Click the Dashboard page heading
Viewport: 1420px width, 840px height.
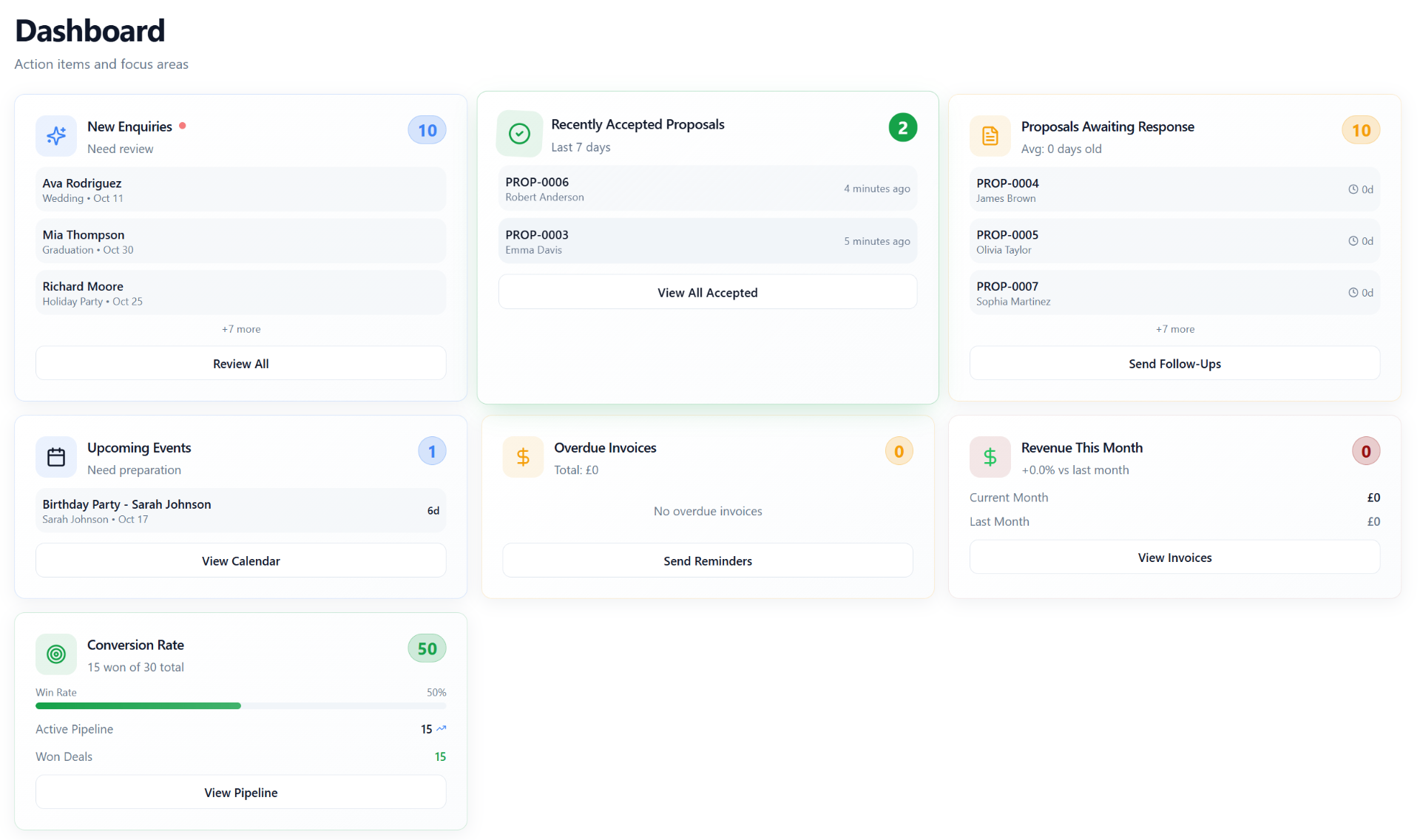click(89, 31)
